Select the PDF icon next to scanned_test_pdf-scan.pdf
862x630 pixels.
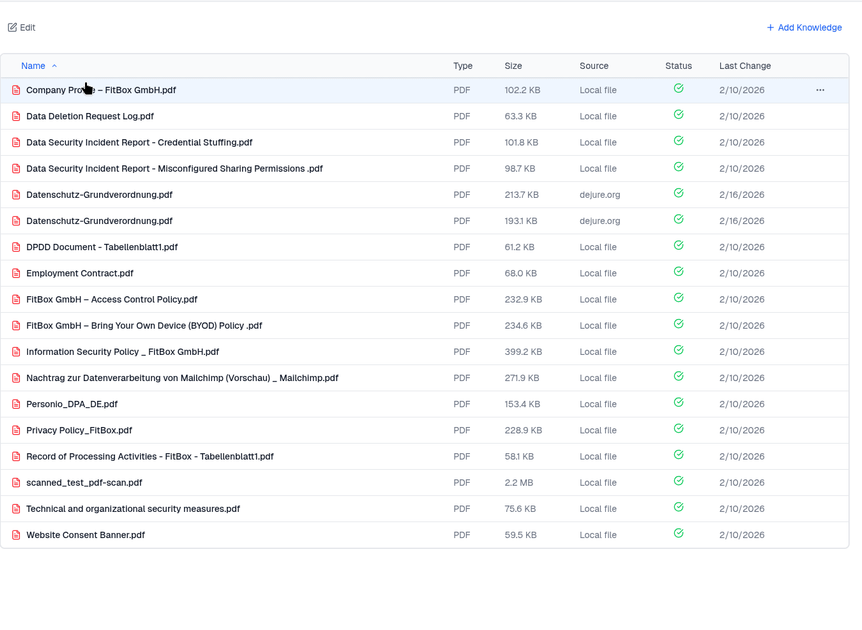[x=16, y=482]
